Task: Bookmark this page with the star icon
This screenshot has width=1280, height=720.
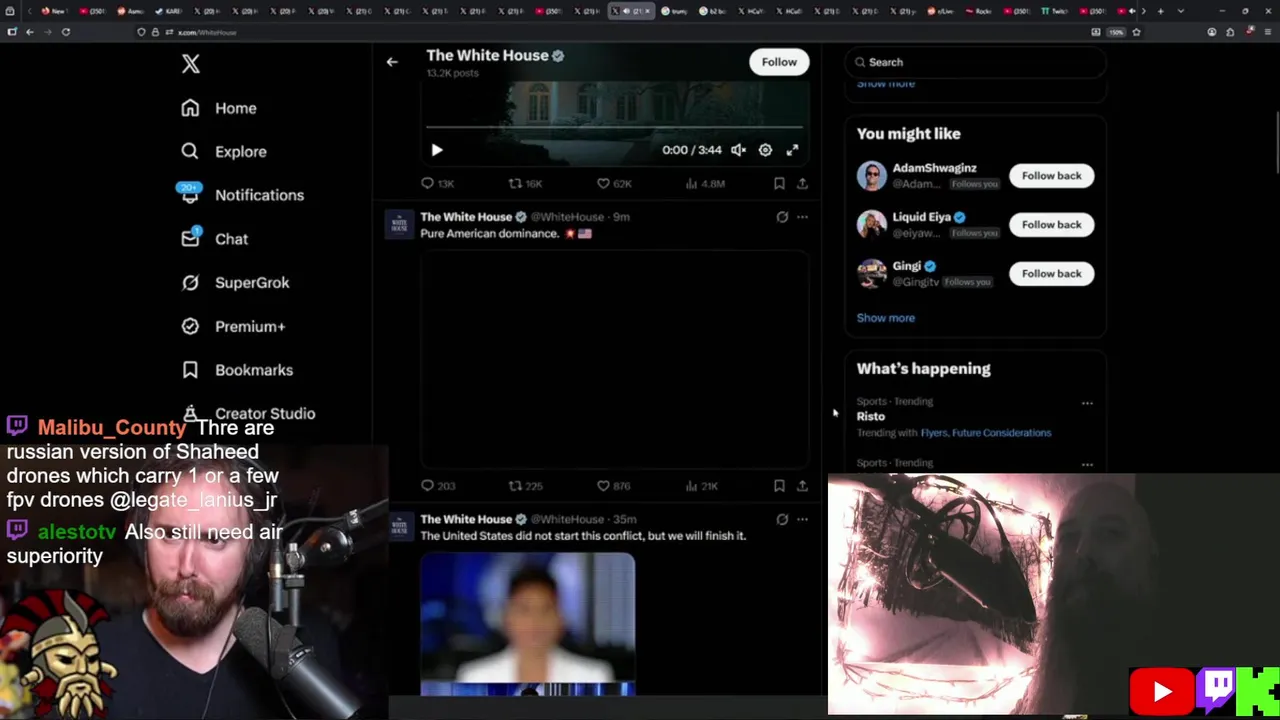Action: pyautogui.click(x=1136, y=32)
